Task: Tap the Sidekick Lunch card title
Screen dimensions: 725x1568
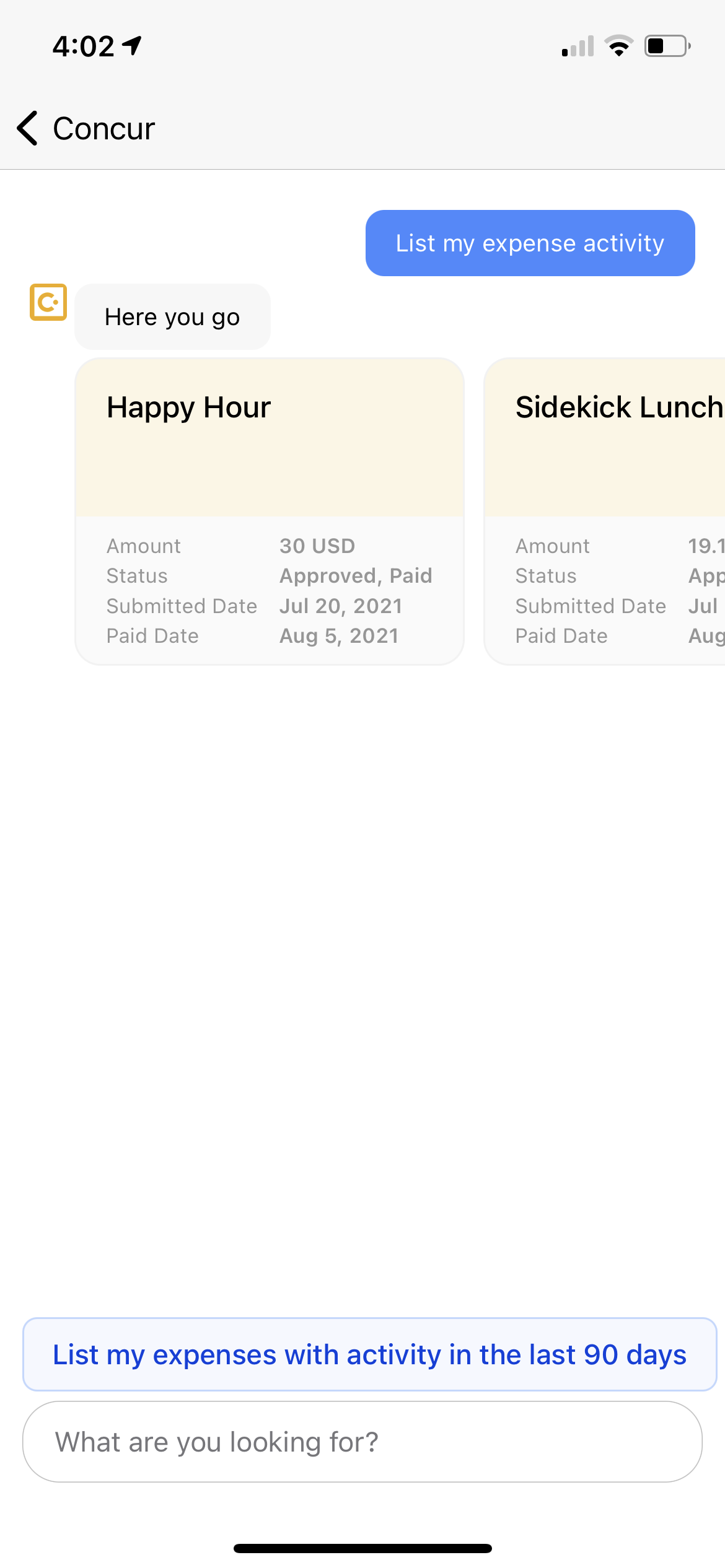Action: [620, 407]
